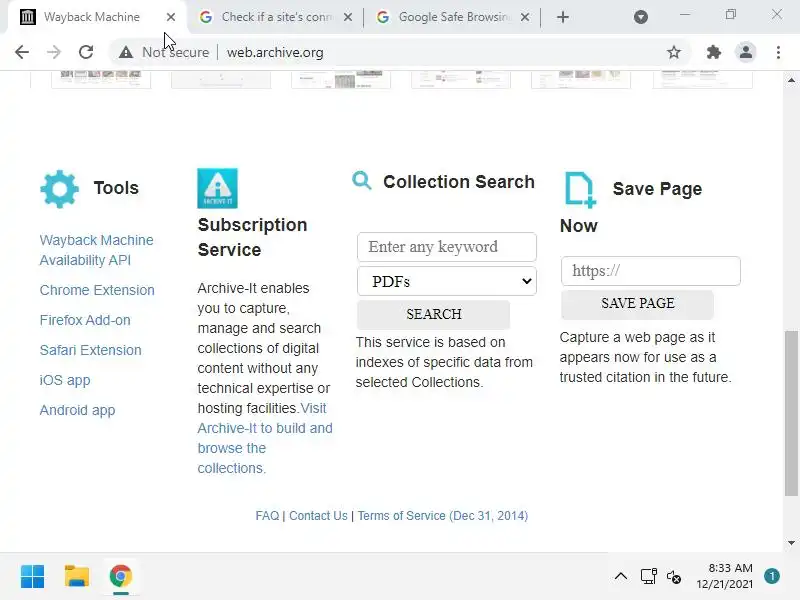The image size is (800, 600).
Task: Click the Collection Search magnifier icon
Action: (362, 181)
